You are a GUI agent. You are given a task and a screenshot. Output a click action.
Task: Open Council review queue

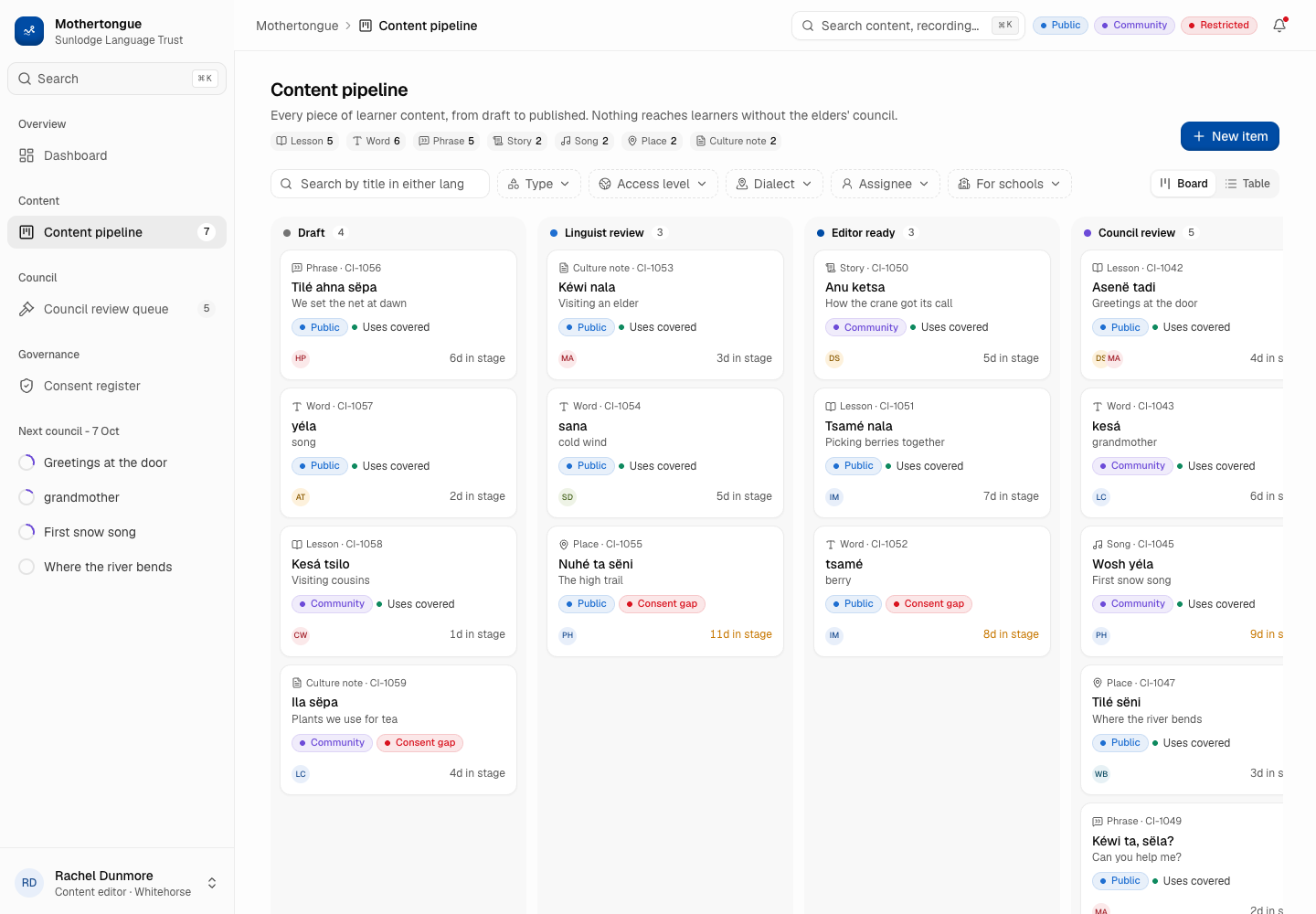[117, 309]
